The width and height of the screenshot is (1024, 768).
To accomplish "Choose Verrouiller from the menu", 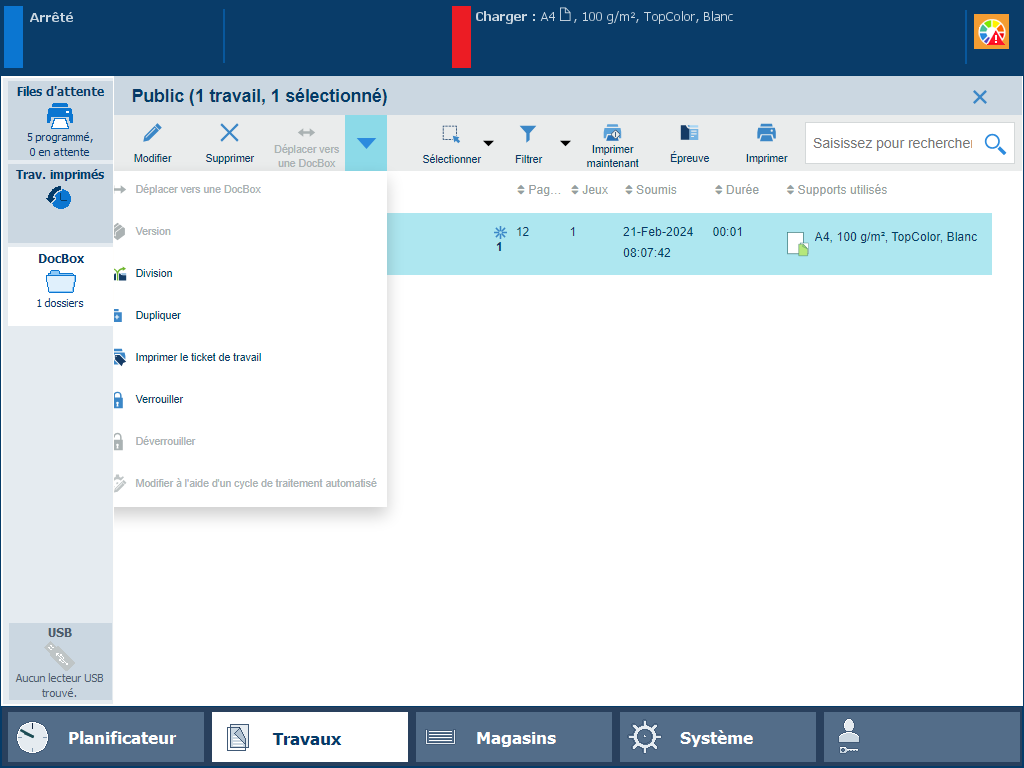I will 159,399.
